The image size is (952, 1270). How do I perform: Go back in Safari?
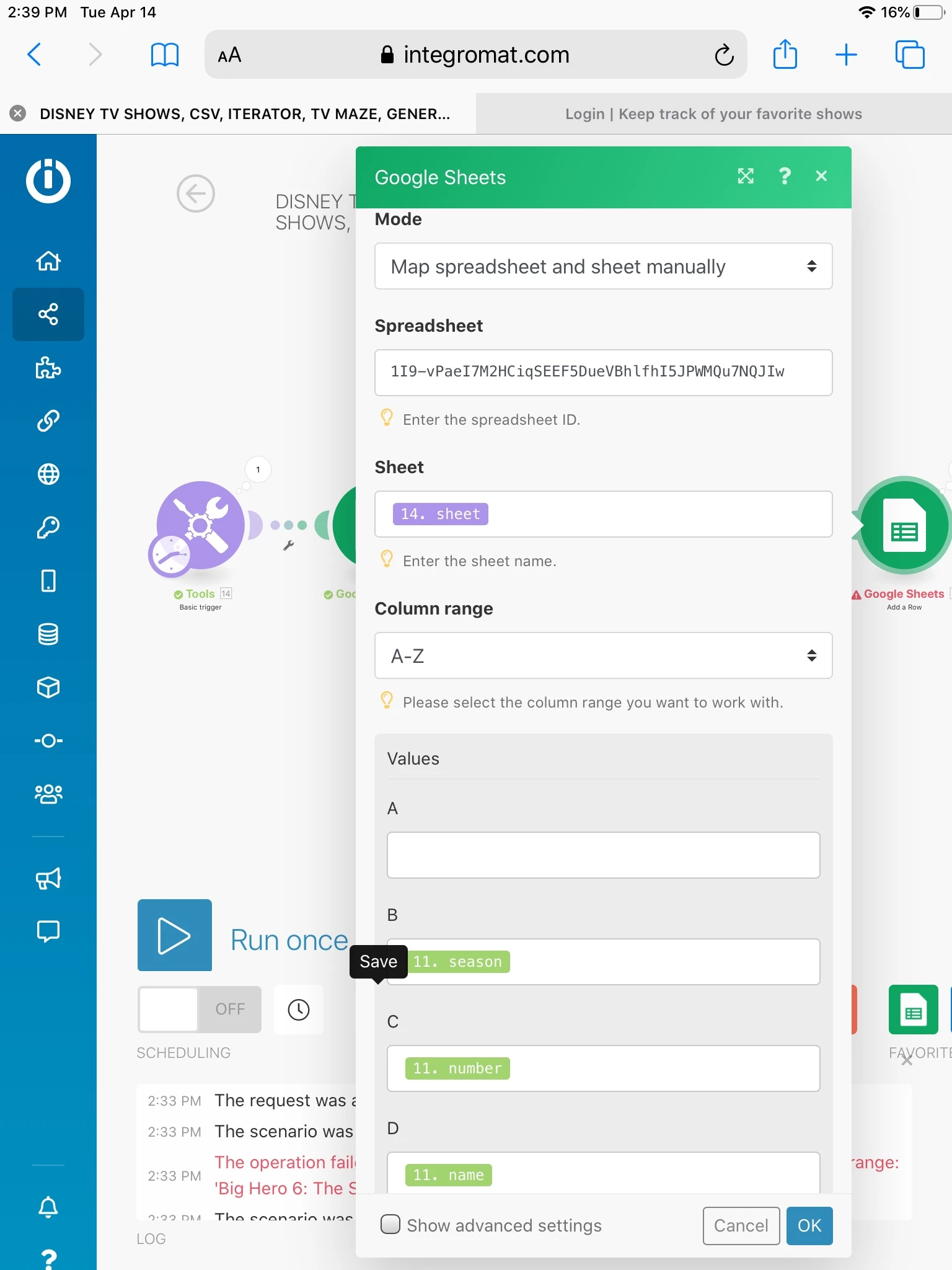click(35, 55)
